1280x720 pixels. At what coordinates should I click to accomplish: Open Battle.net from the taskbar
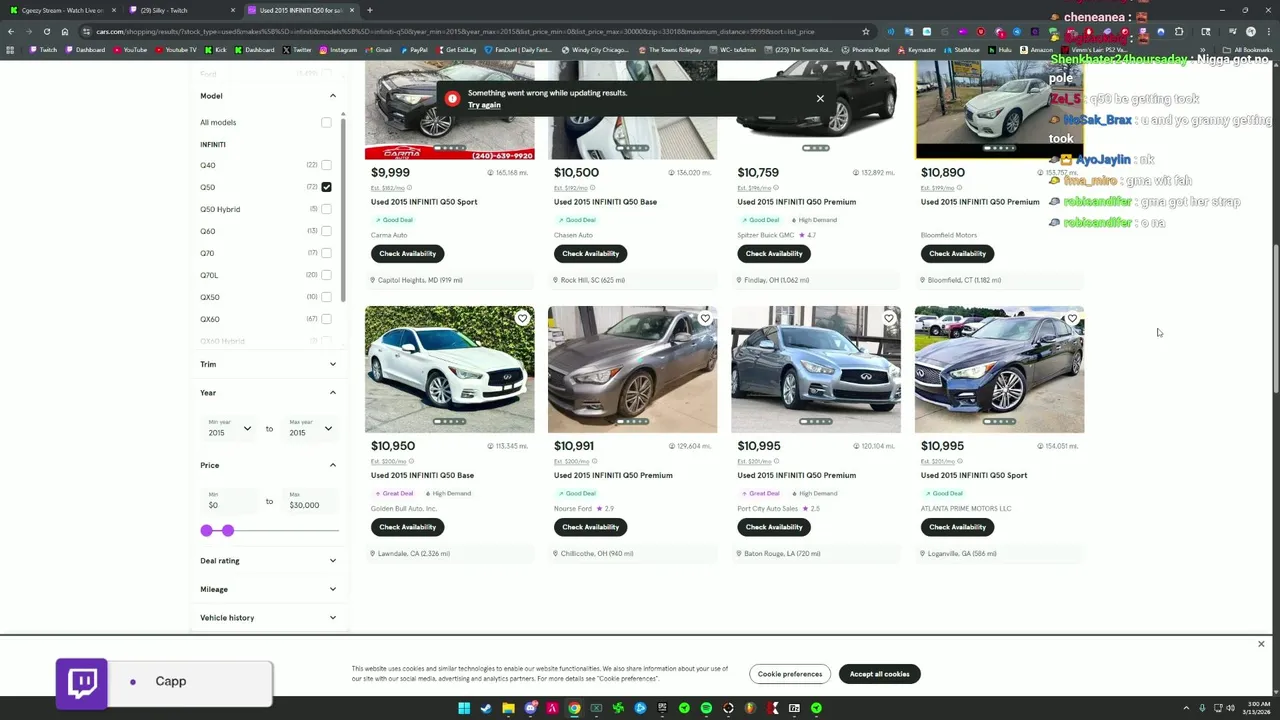coord(640,708)
